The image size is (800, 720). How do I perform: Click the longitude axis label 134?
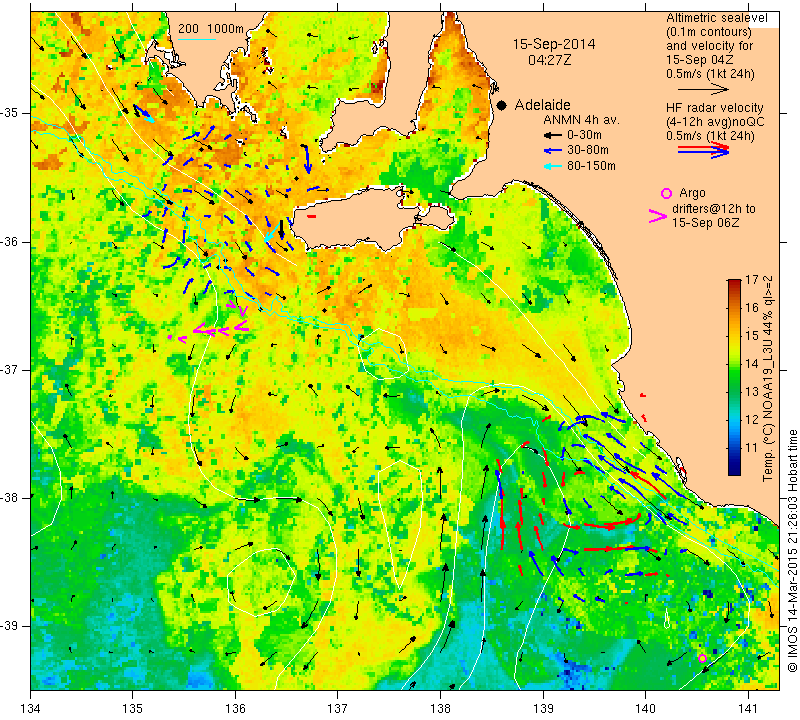[31, 709]
